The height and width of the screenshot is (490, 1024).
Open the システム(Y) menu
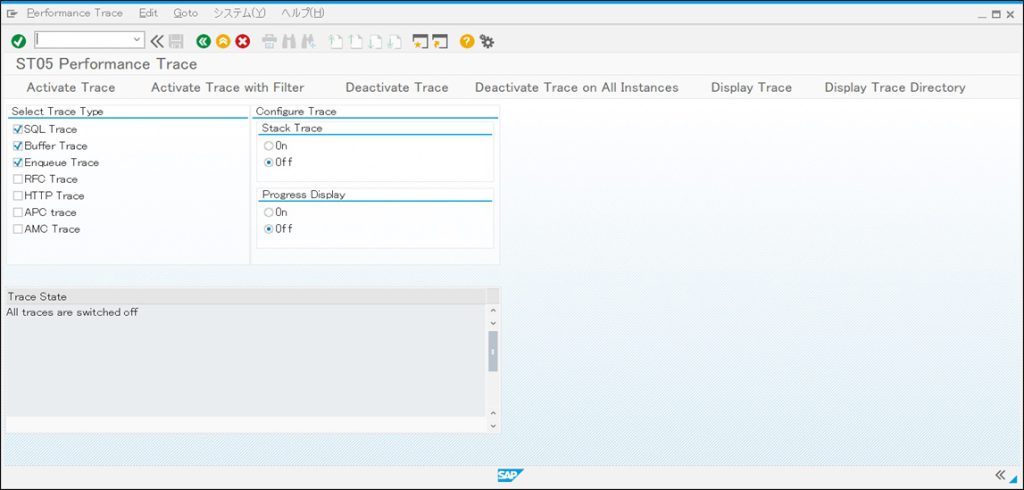click(x=239, y=13)
